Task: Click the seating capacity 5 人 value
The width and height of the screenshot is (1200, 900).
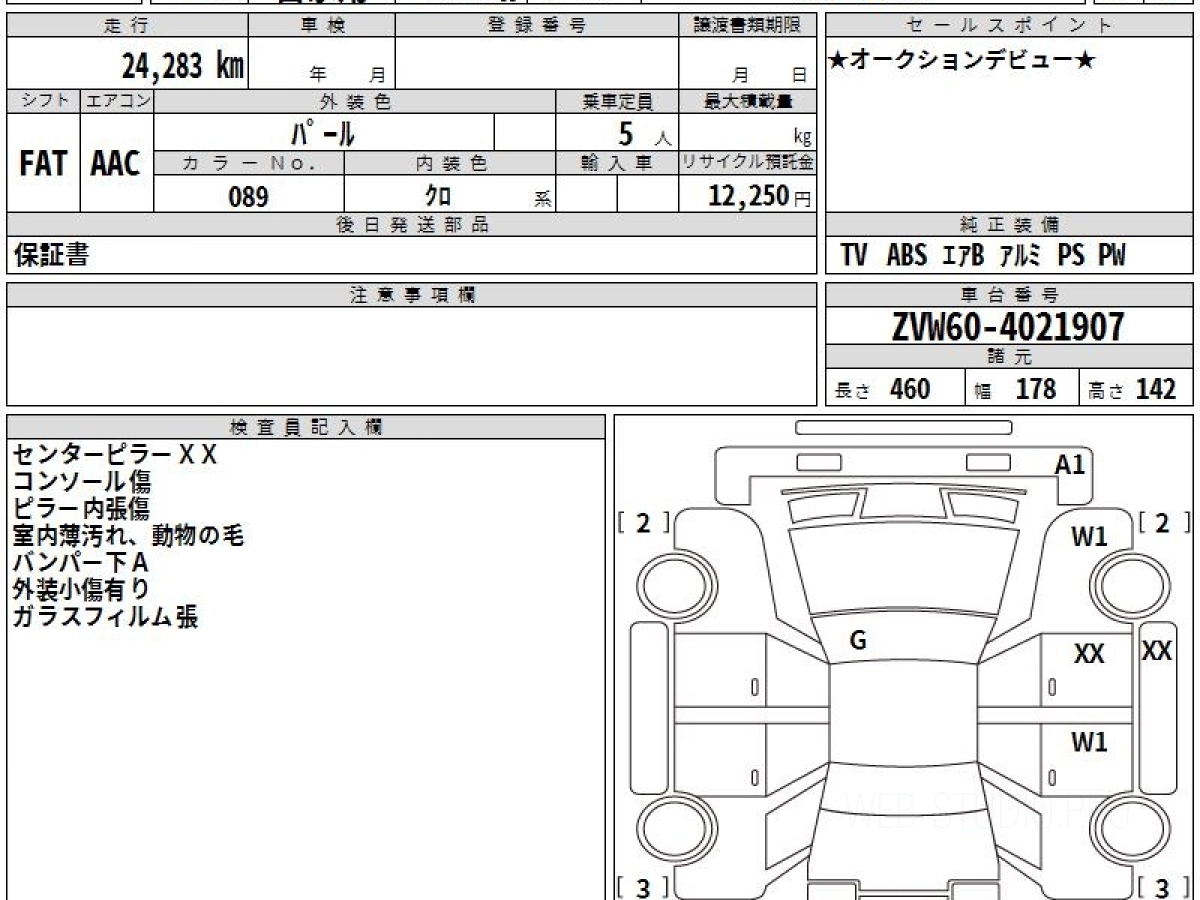Action: click(x=645, y=133)
